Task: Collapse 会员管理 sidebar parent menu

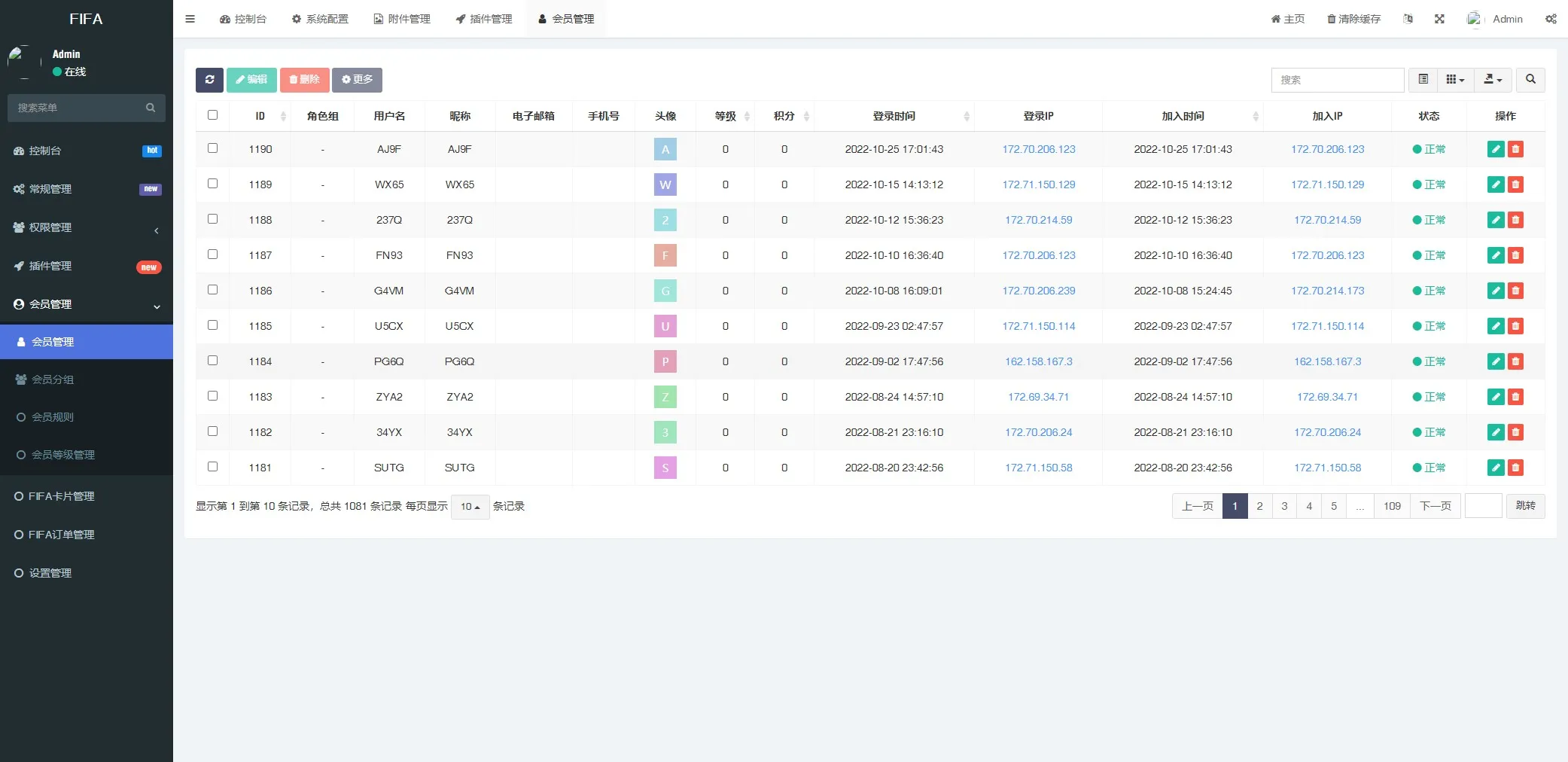Action: pos(87,304)
